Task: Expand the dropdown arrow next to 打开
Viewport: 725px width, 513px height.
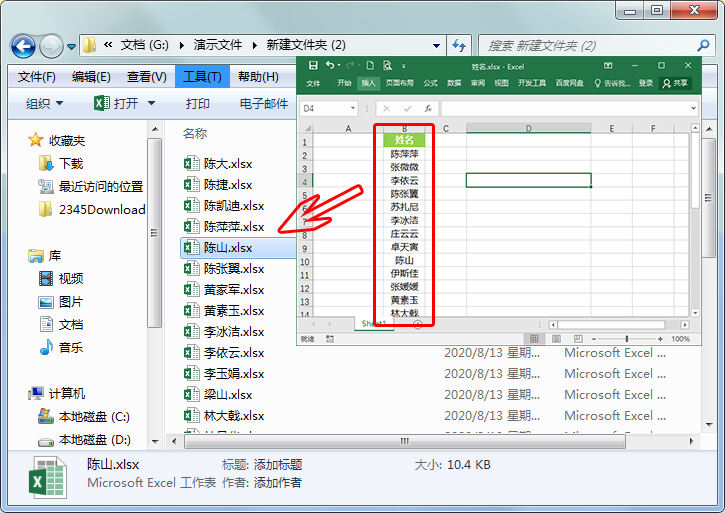Action: tap(151, 103)
